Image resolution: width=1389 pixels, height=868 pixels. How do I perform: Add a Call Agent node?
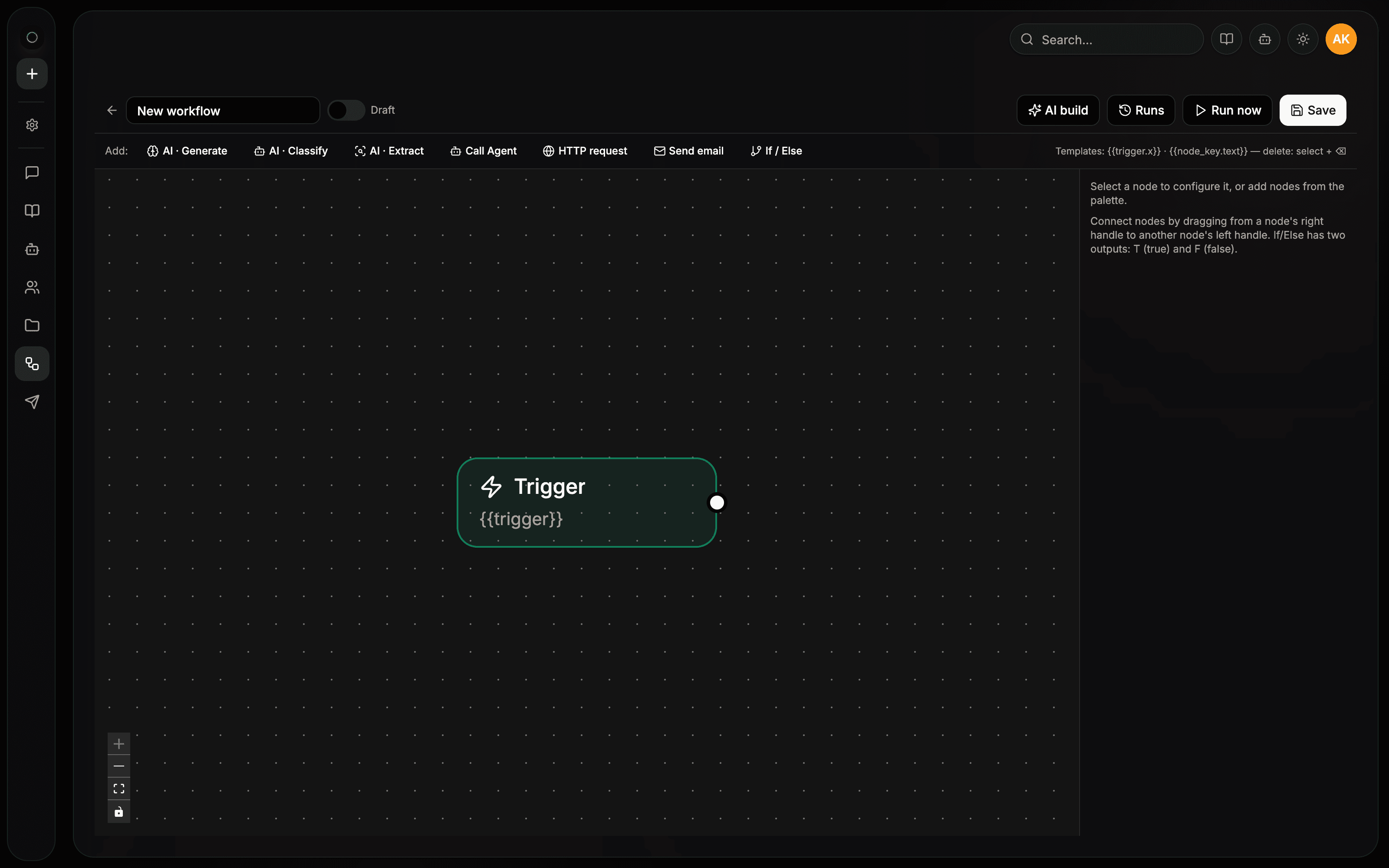(x=483, y=151)
